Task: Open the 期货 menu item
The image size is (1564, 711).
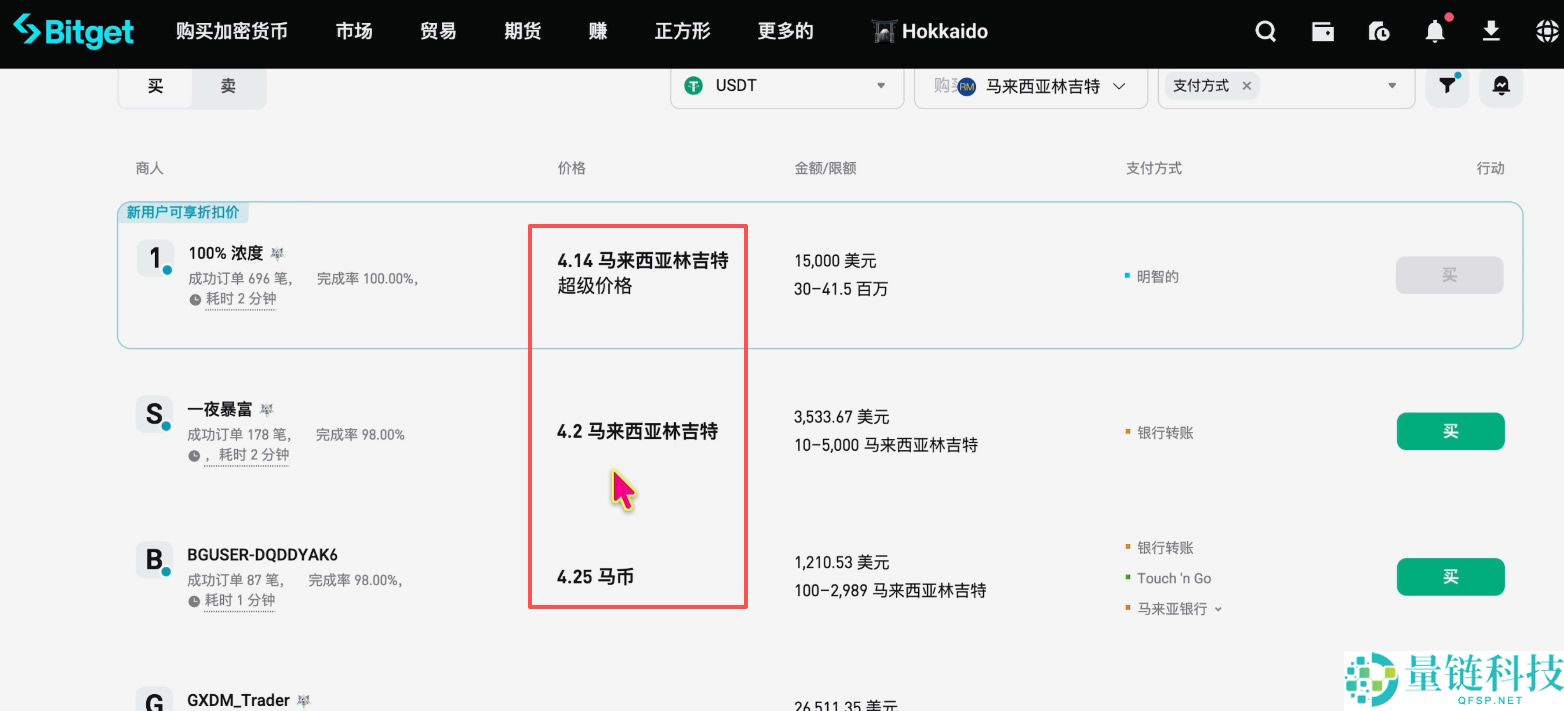Action: (521, 31)
